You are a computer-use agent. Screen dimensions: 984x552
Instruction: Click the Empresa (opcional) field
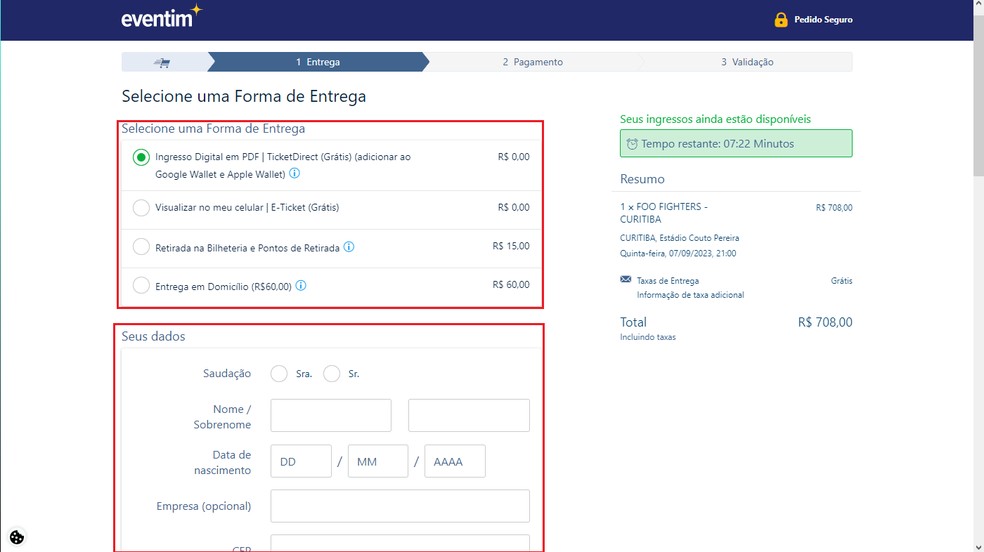click(x=400, y=506)
